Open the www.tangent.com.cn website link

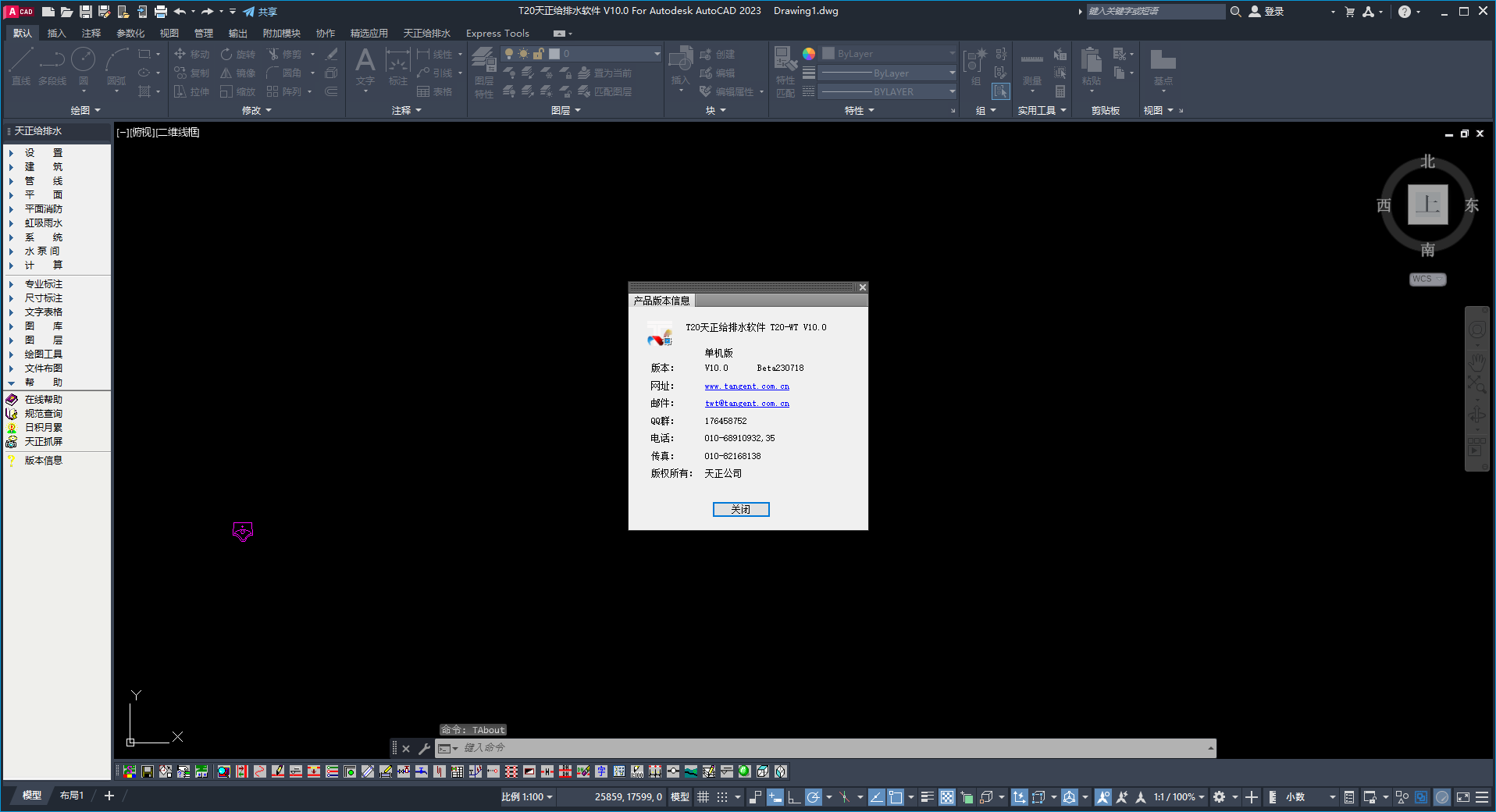tap(746, 386)
